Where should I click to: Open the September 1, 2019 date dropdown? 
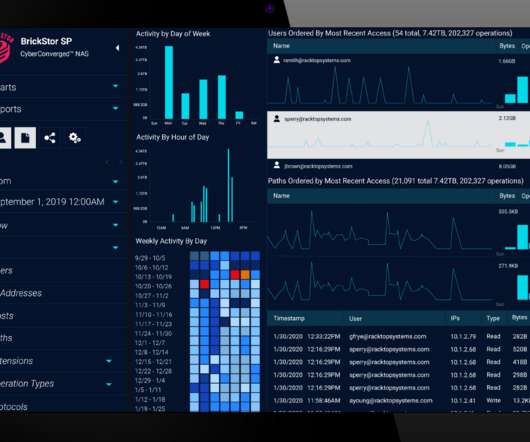coord(115,202)
